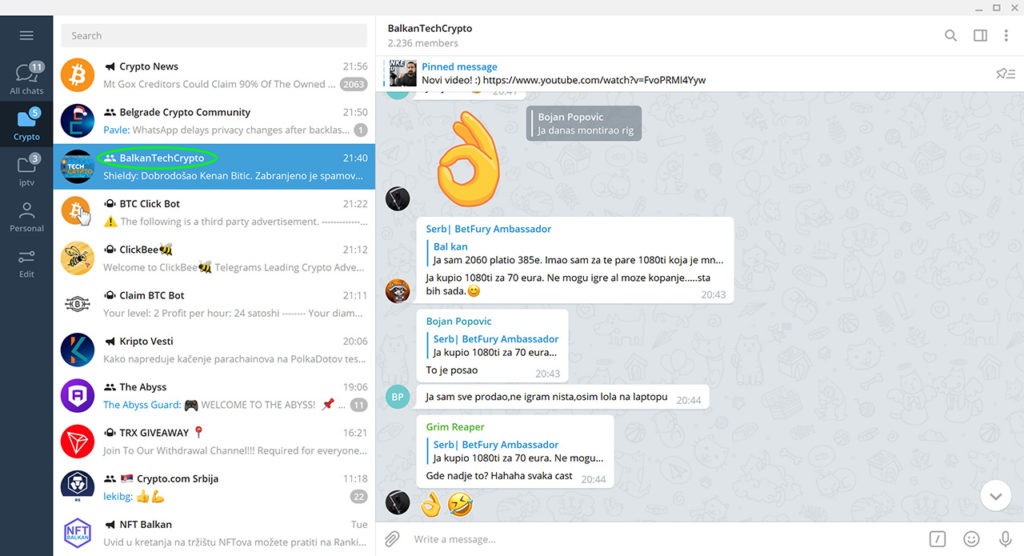
Task: Open the Crypto News channel
Action: 214,75
